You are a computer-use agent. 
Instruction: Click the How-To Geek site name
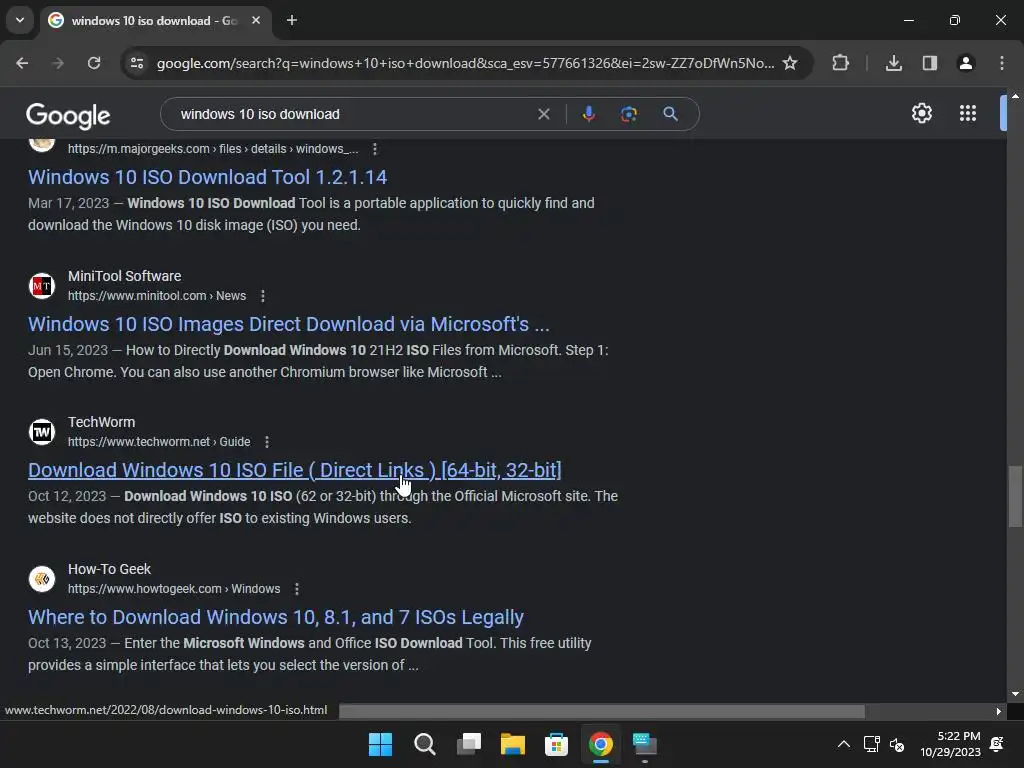[109, 569]
